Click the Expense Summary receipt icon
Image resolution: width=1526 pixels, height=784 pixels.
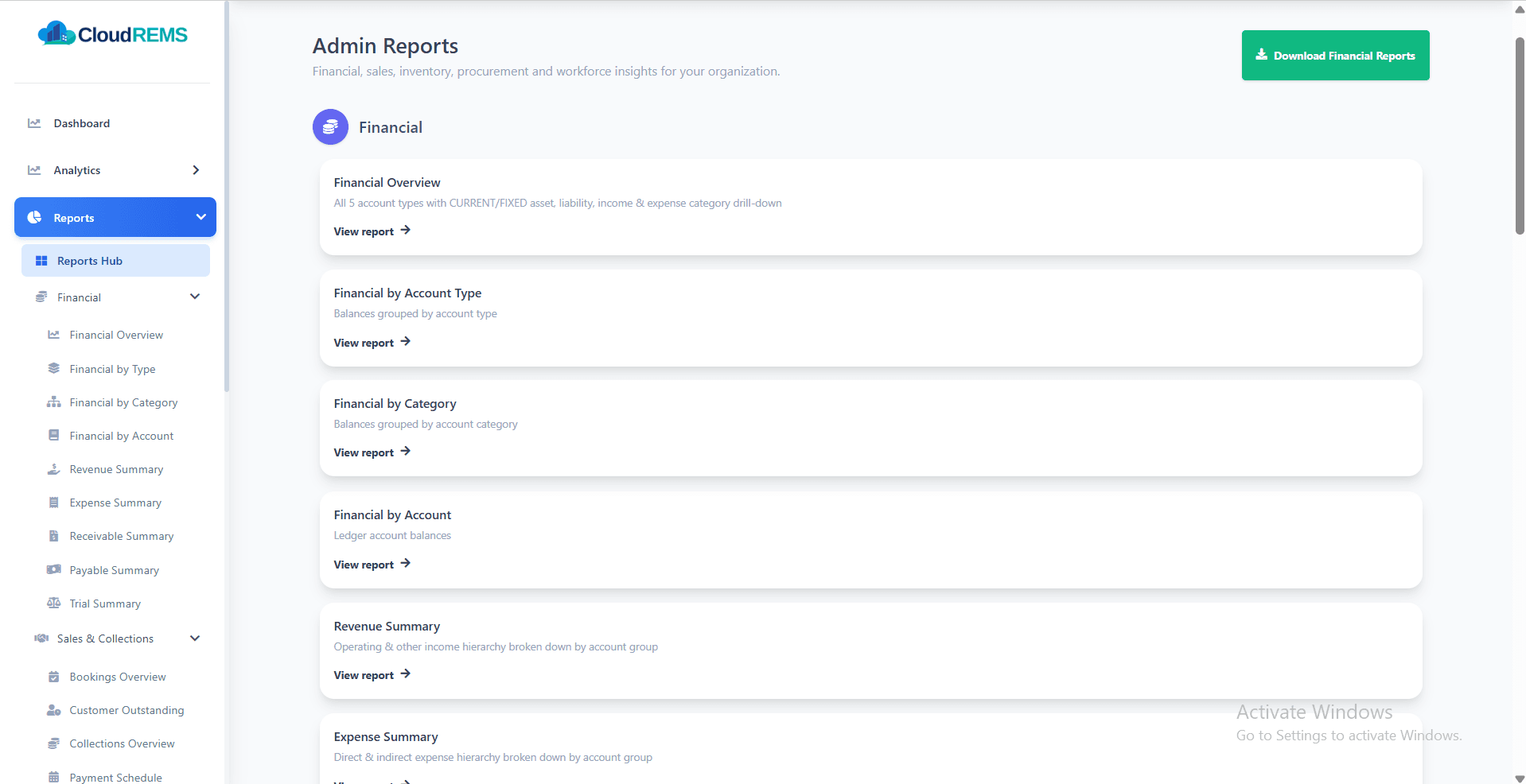53,503
